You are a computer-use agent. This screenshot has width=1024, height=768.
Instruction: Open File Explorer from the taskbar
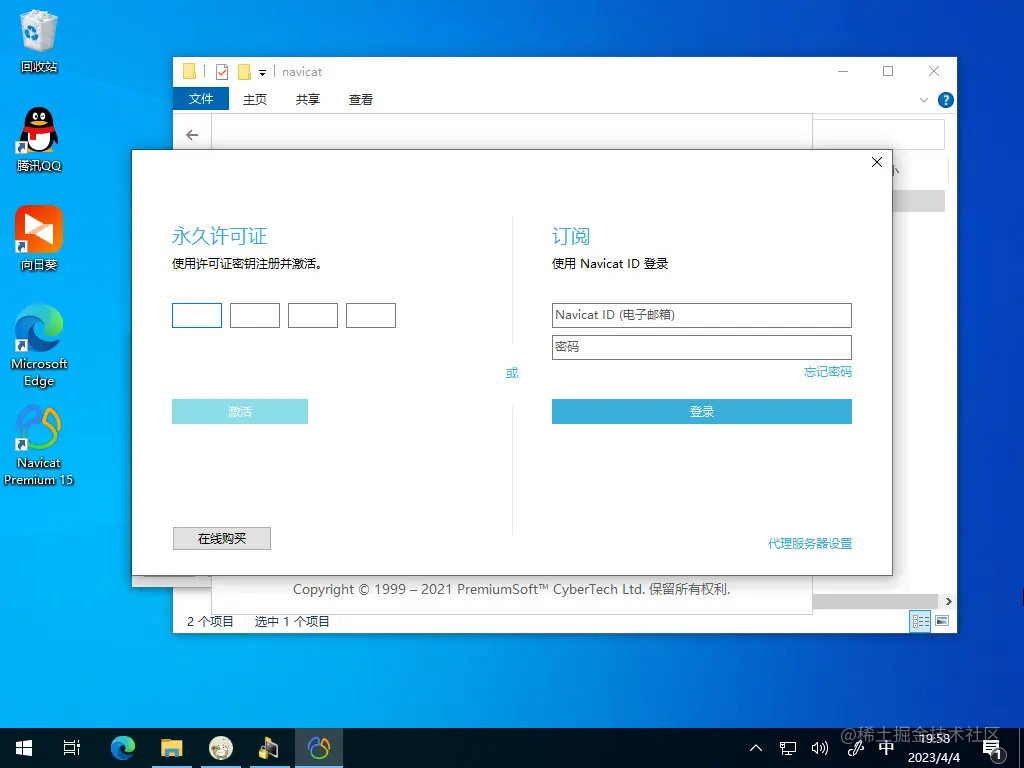[172, 748]
